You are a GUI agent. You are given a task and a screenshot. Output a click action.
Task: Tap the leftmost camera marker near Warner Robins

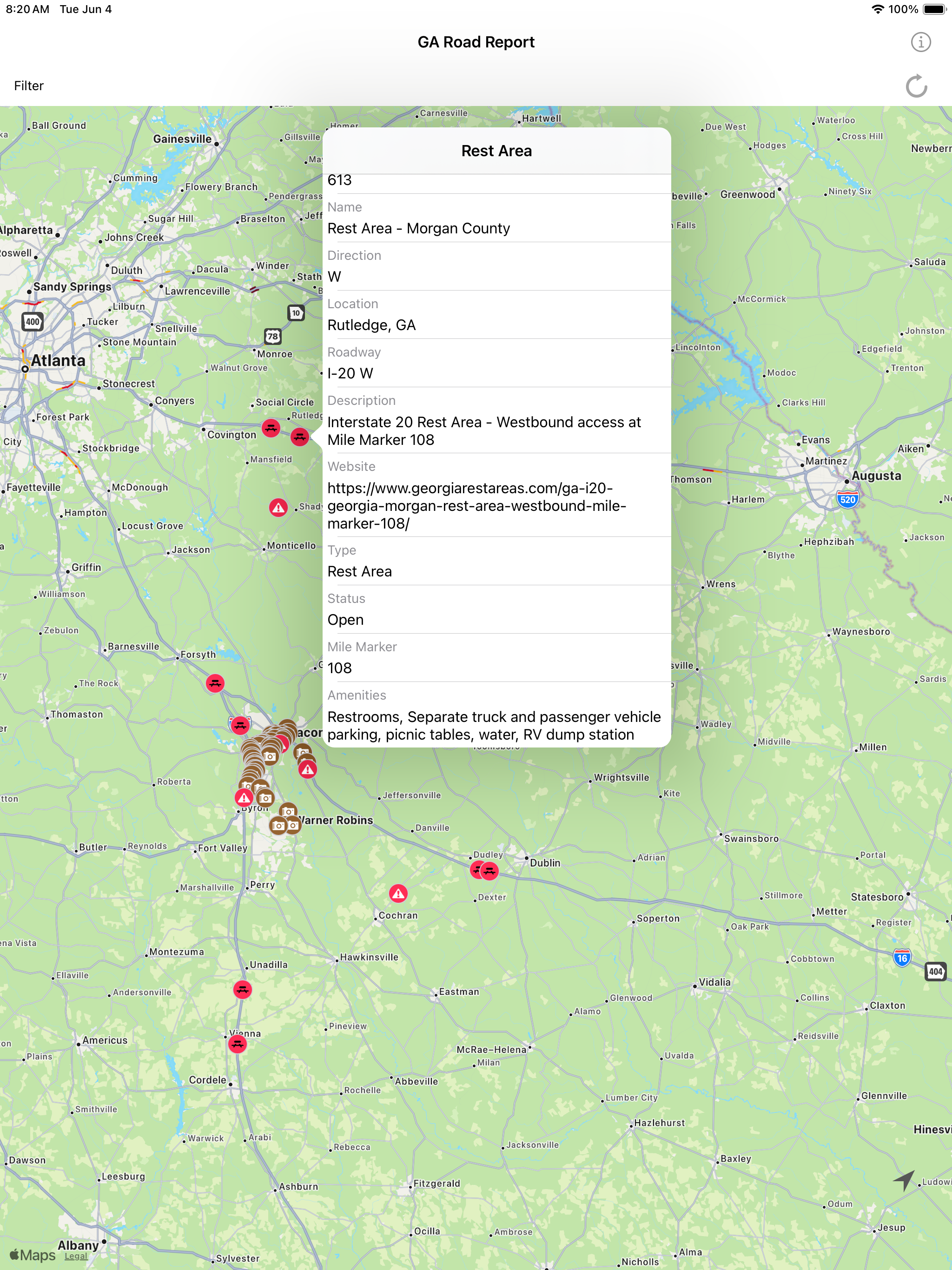coord(278,826)
